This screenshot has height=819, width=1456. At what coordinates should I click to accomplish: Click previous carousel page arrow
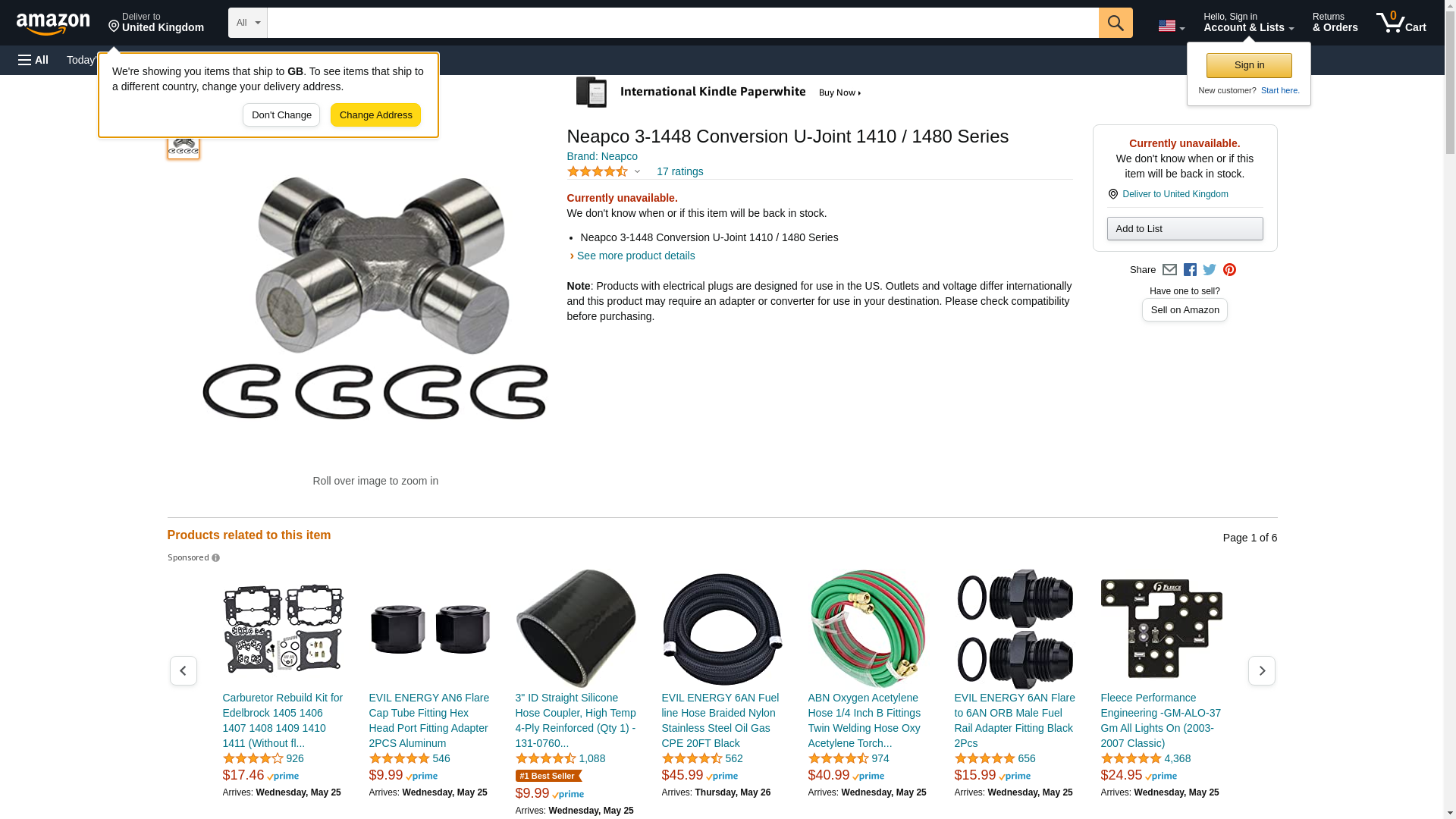pos(184,671)
